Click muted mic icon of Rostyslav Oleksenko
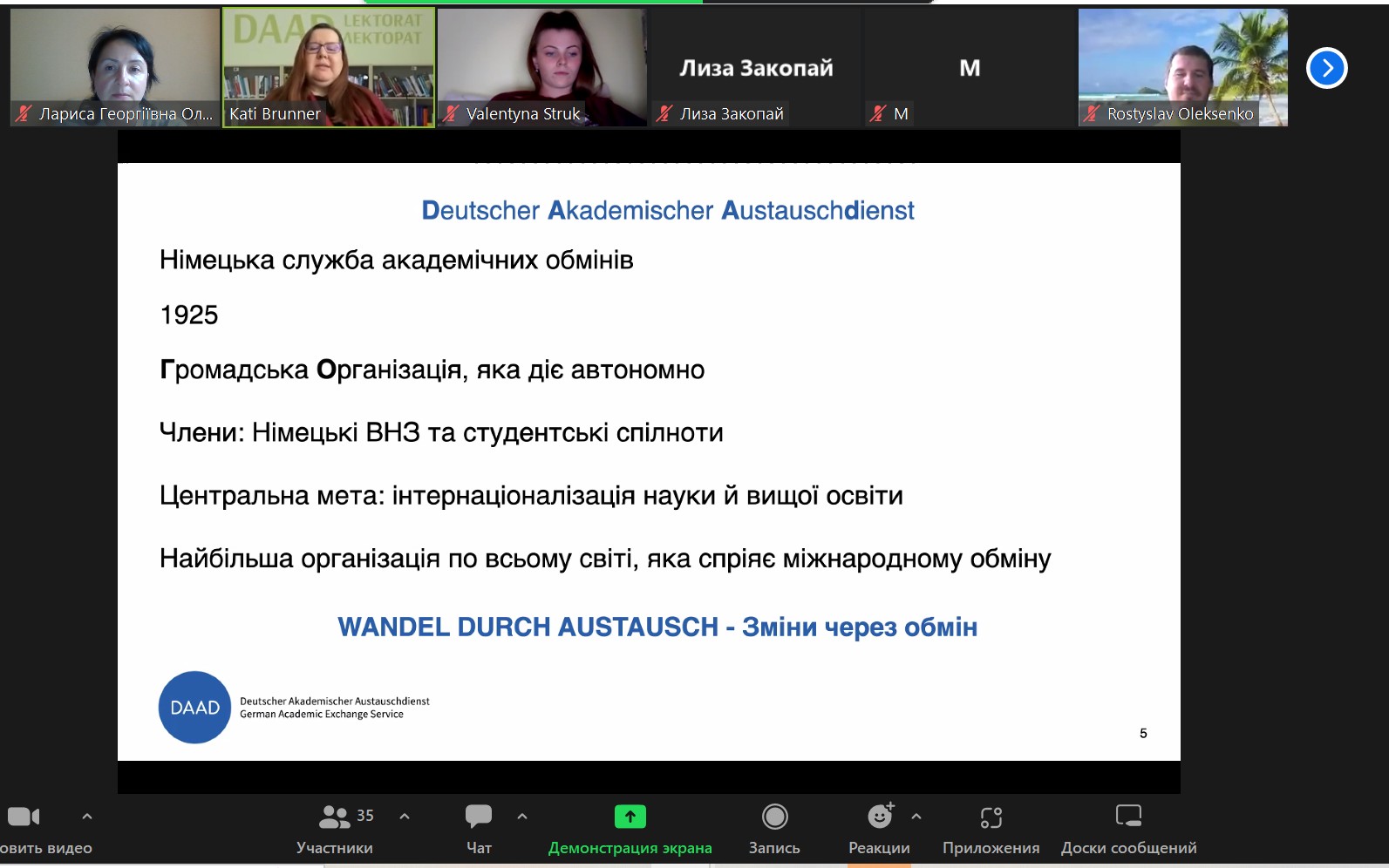Screen dimensions: 1389x868 (x=1092, y=113)
